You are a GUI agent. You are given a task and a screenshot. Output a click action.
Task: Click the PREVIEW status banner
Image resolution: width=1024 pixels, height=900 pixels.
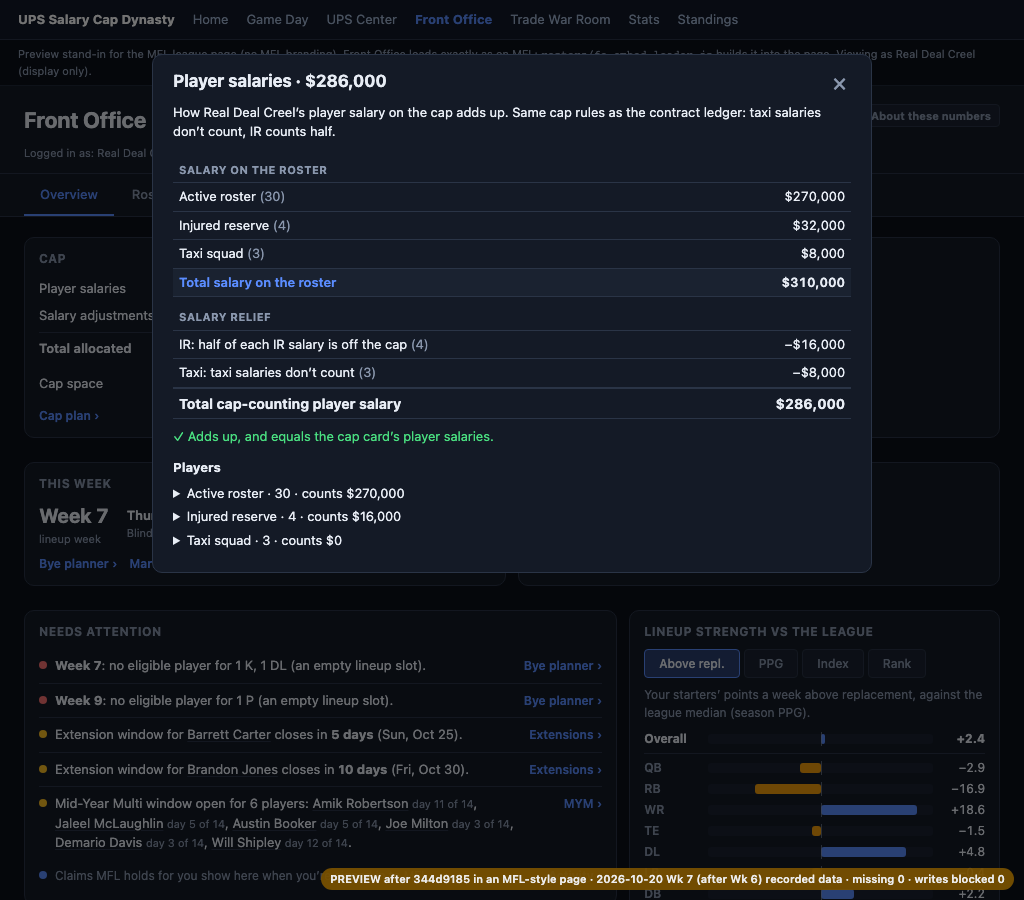pyautogui.click(x=667, y=879)
